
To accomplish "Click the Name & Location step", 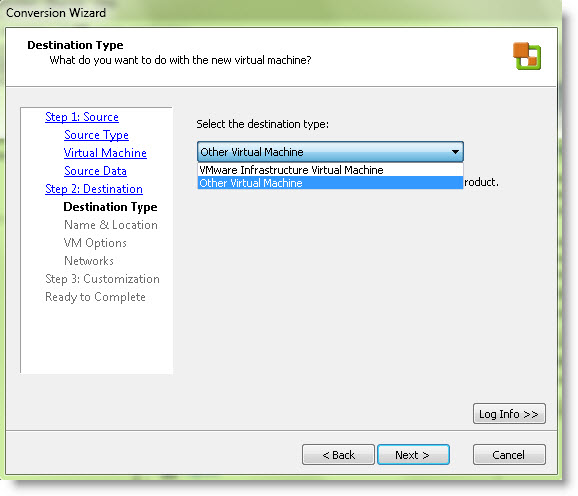I will [111, 225].
